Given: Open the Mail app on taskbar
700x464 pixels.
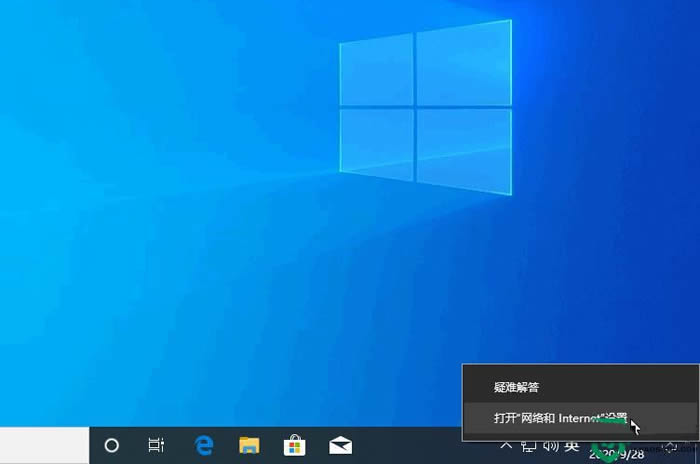Looking at the screenshot, I should pyautogui.click(x=341, y=445).
